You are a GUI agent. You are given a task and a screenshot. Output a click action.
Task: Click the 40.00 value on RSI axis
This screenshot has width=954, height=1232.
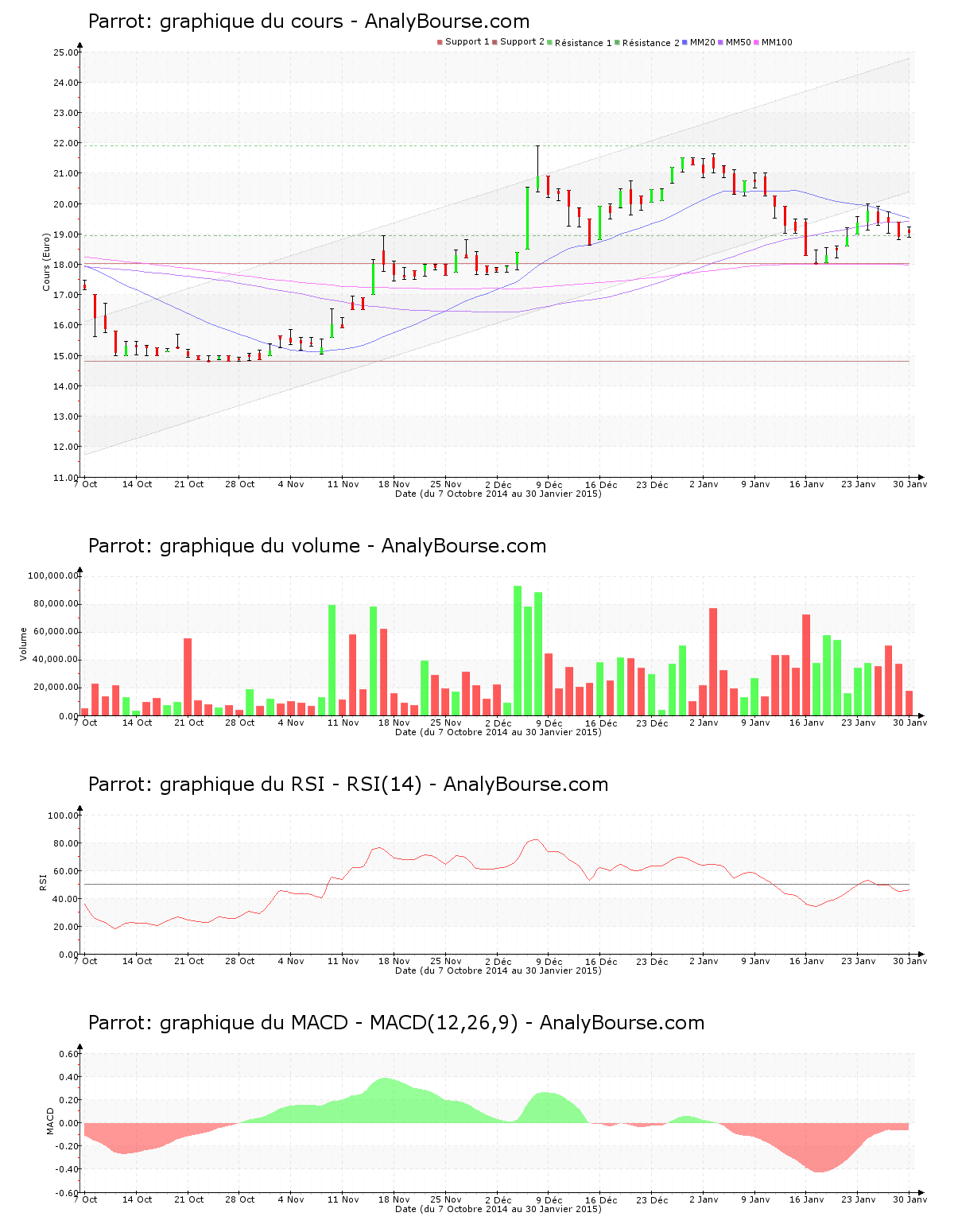coord(64,899)
